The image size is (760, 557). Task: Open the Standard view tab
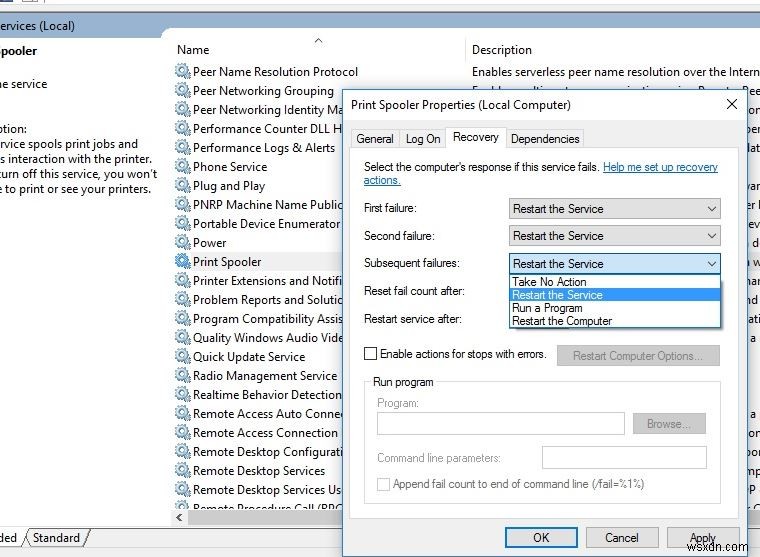(56, 538)
